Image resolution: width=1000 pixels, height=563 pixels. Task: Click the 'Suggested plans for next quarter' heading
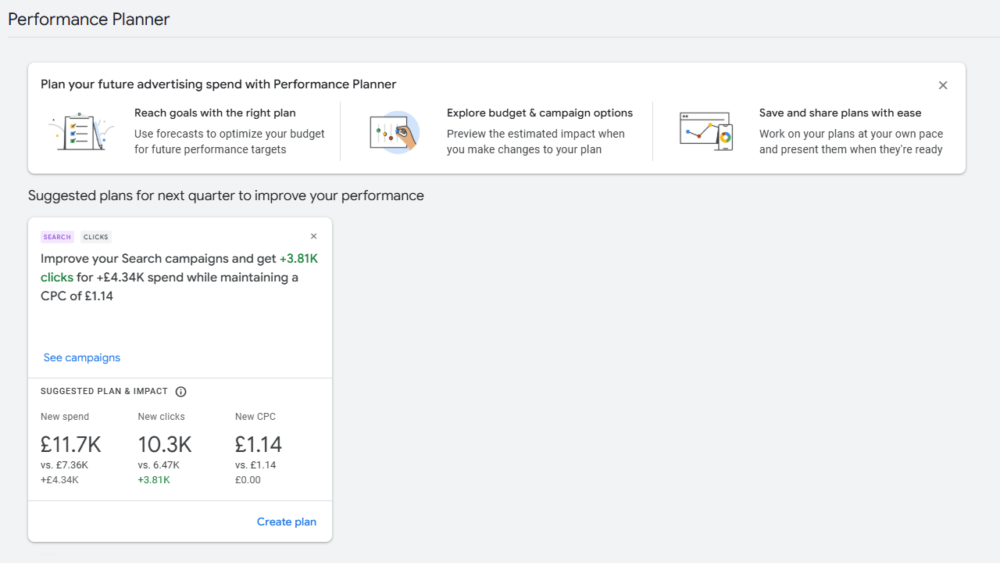(226, 196)
